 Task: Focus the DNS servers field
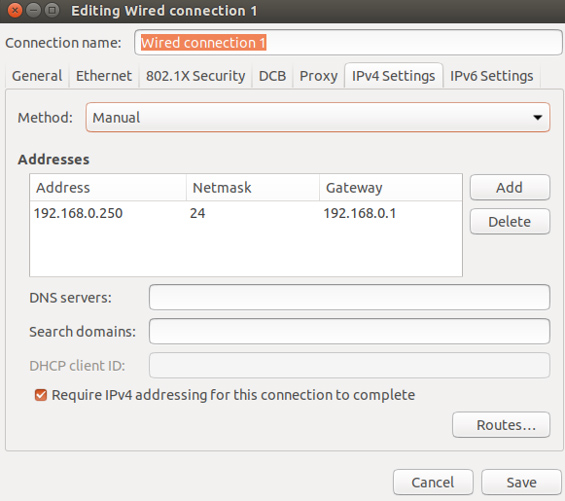[350, 297]
